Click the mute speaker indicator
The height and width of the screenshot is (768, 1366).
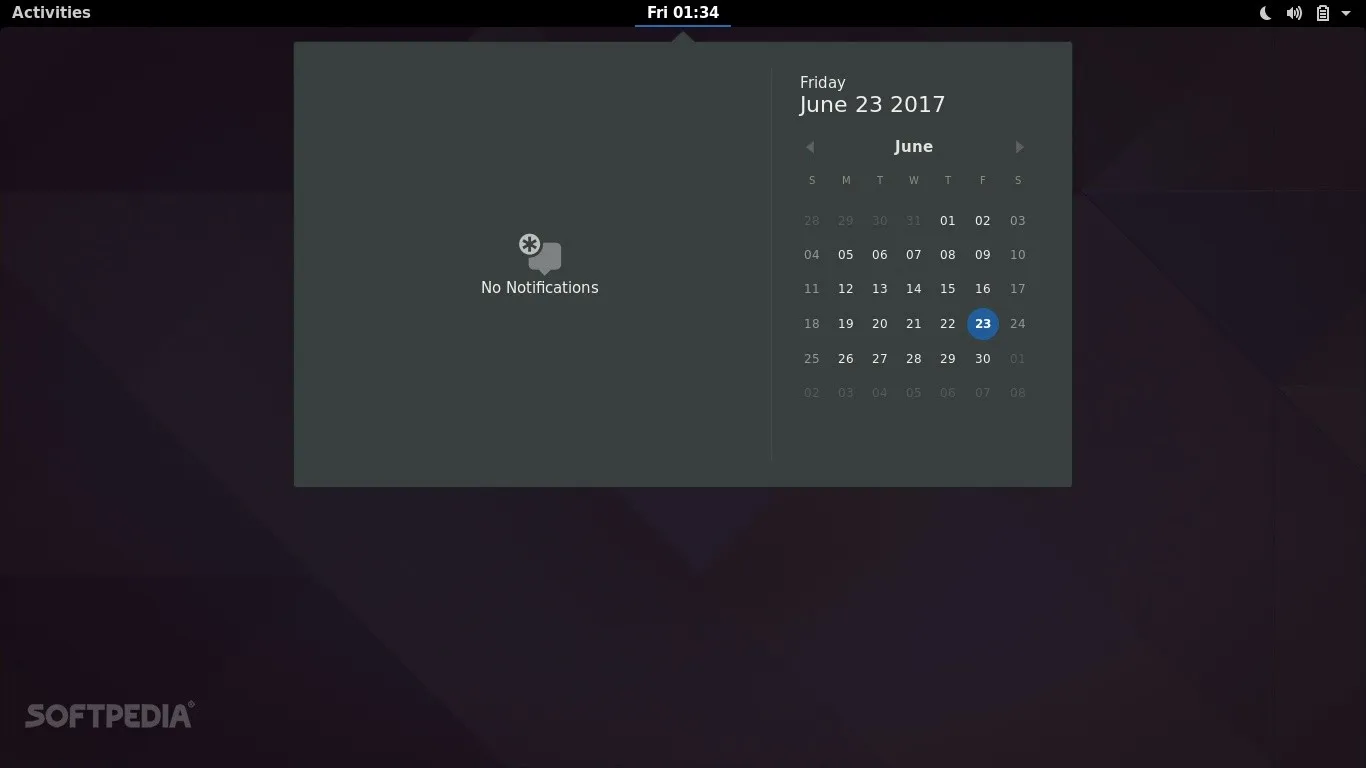1294,13
